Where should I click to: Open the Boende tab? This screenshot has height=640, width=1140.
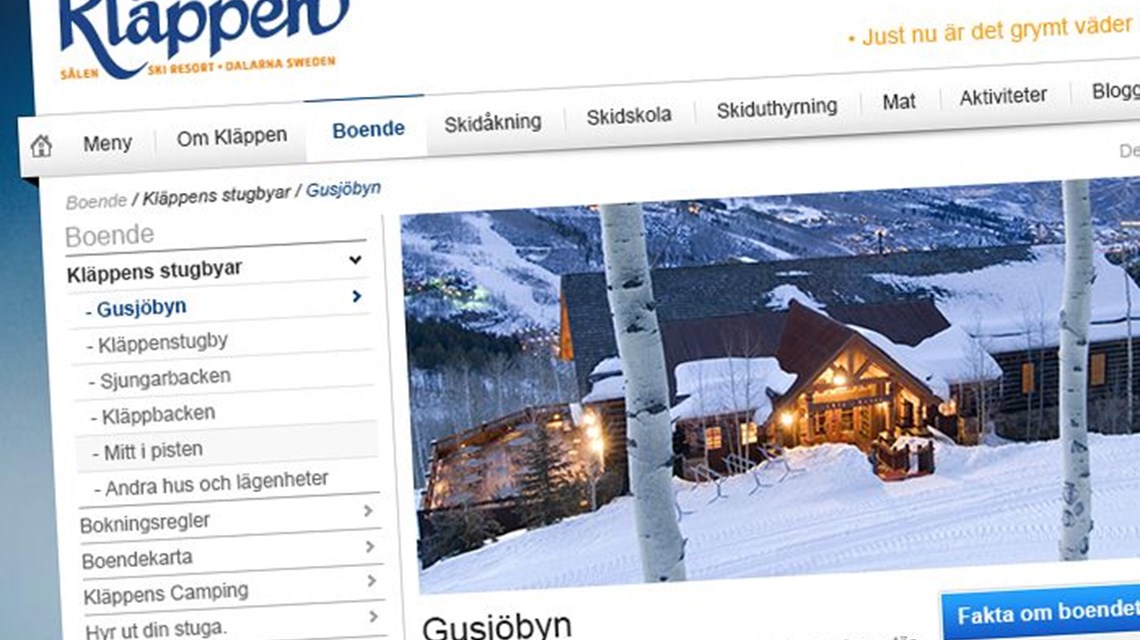tap(368, 129)
